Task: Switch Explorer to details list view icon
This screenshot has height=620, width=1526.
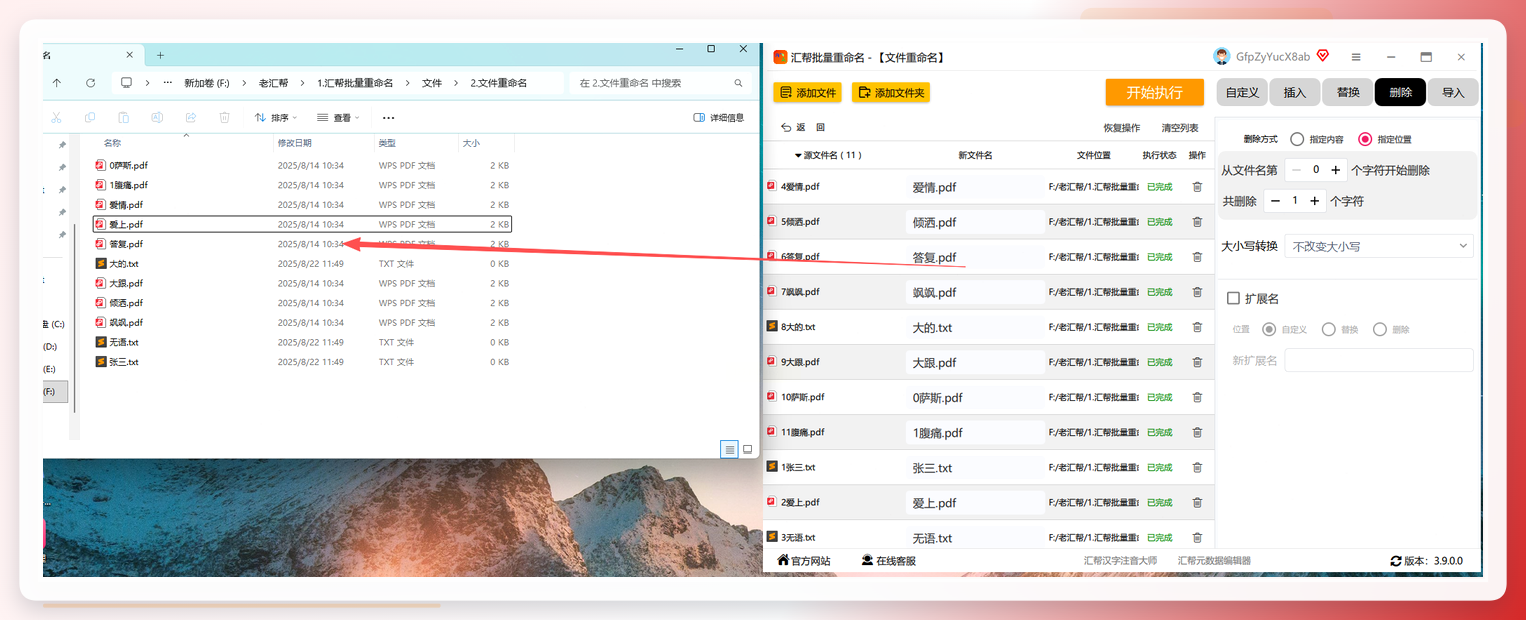Action: (729, 449)
